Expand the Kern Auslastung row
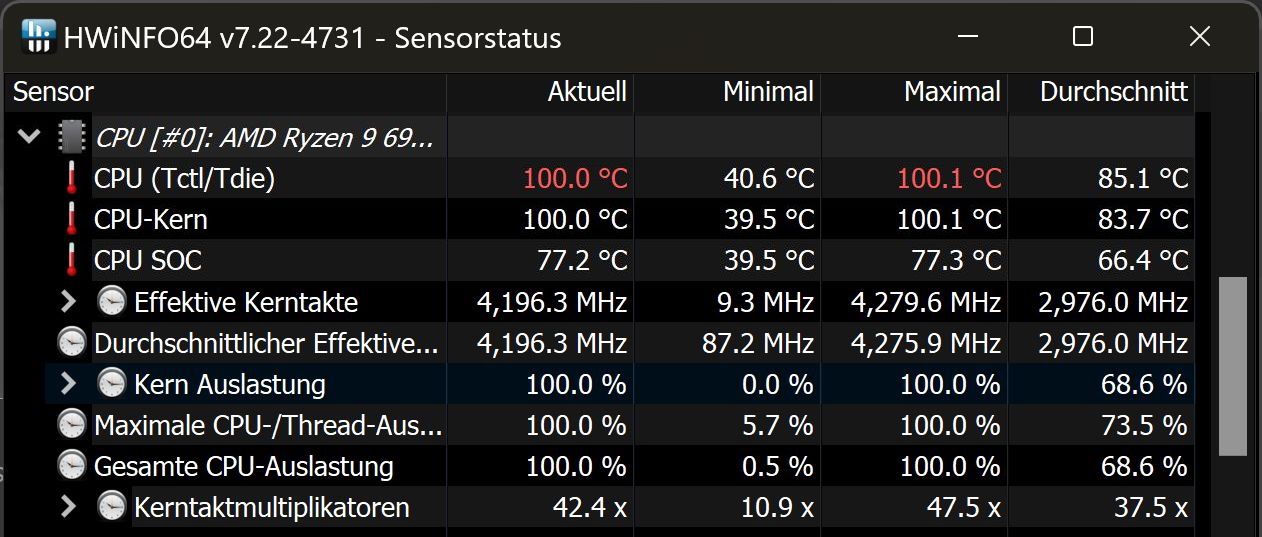This screenshot has width=1262, height=537. tap(68, 384)
